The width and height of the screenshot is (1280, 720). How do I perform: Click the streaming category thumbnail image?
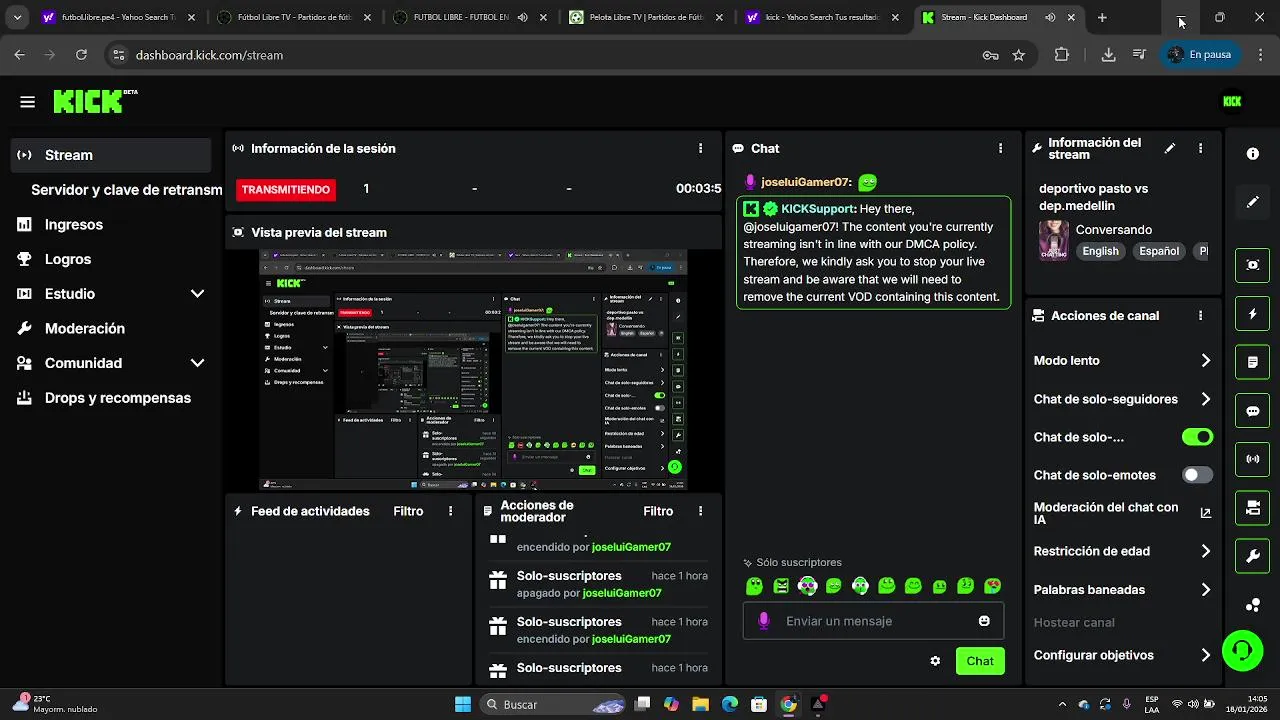pyautogui.click(x=1053, y=240)
